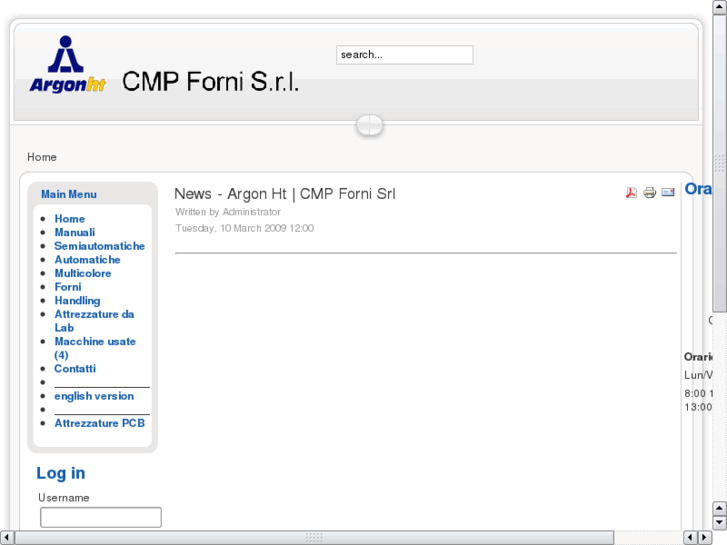Click the horizontal scrollbar far-left arrow
727x545 pixels.
click(6, 538)
